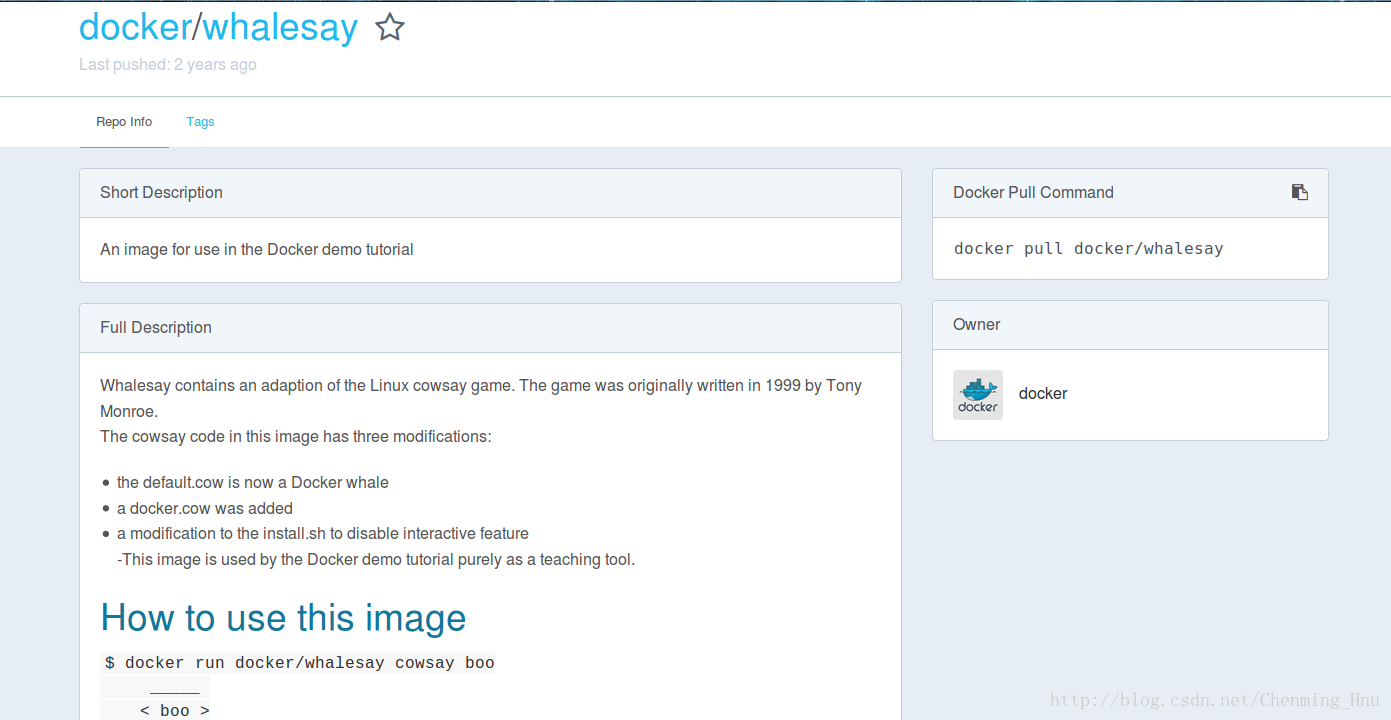Click the bullet 'the default.cow is now a Docker whale'
1391x720 pixels.
tap(253, 483)
